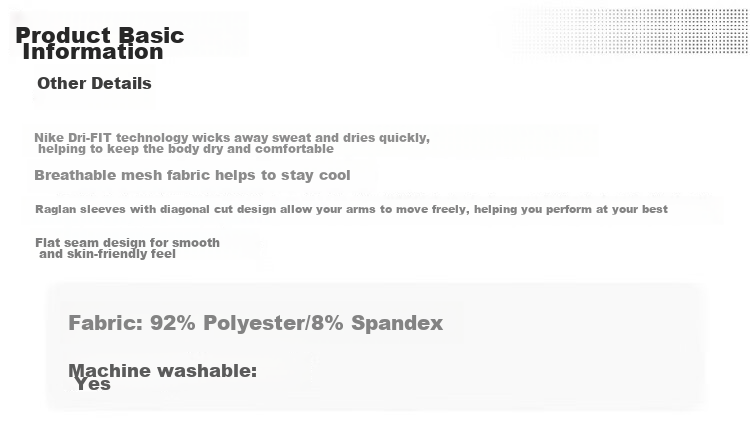
Task: Select the "Flat seam design for smooth" line
Action: point(127,242)
